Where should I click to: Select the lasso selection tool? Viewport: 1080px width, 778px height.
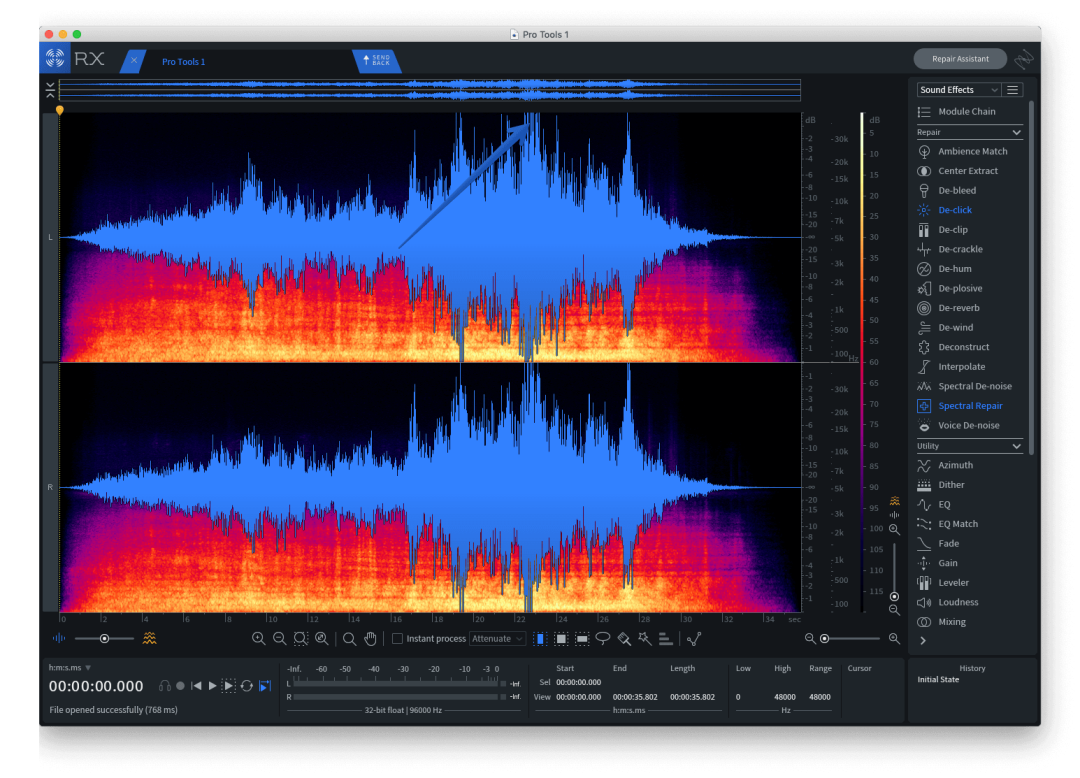(x=603, y=638)
